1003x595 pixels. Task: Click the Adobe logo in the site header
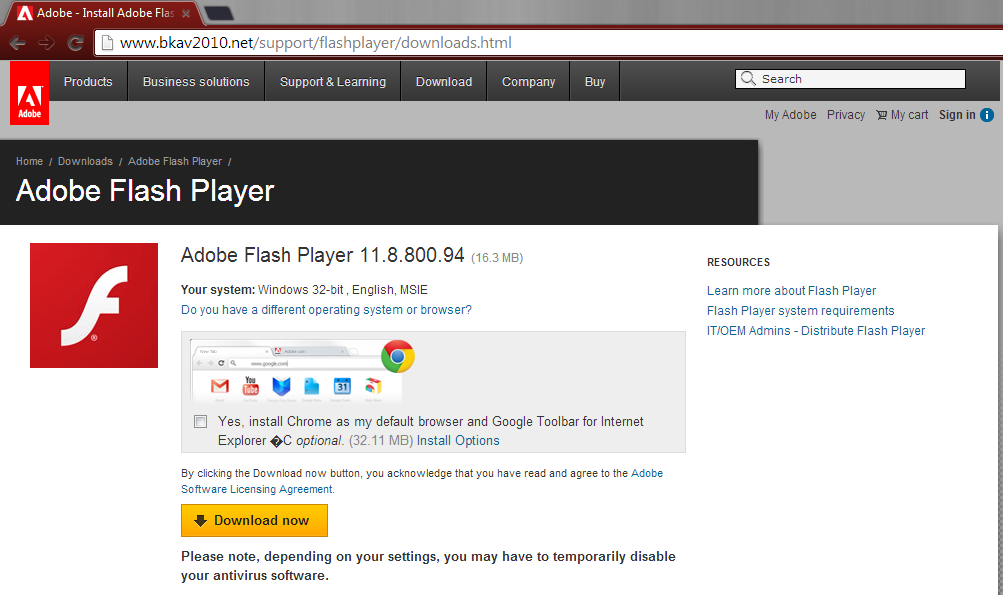(x=29, y=93)
